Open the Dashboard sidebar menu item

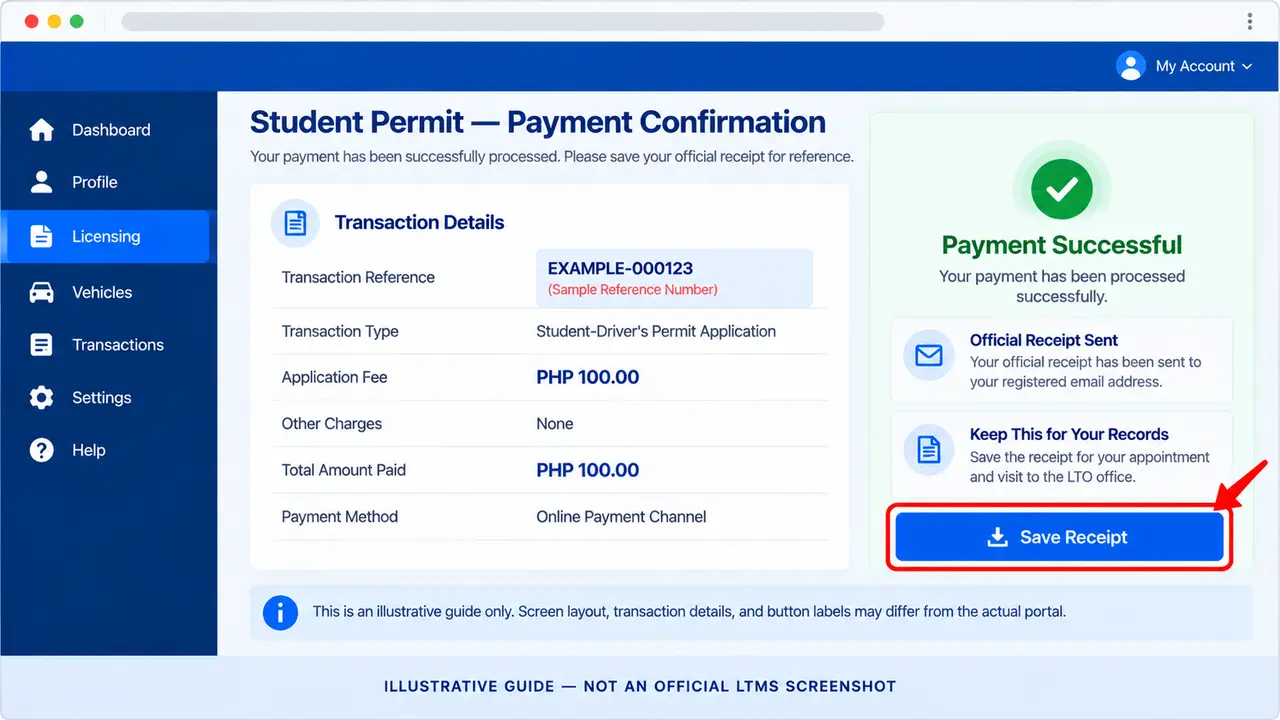[x=109, y=130]
